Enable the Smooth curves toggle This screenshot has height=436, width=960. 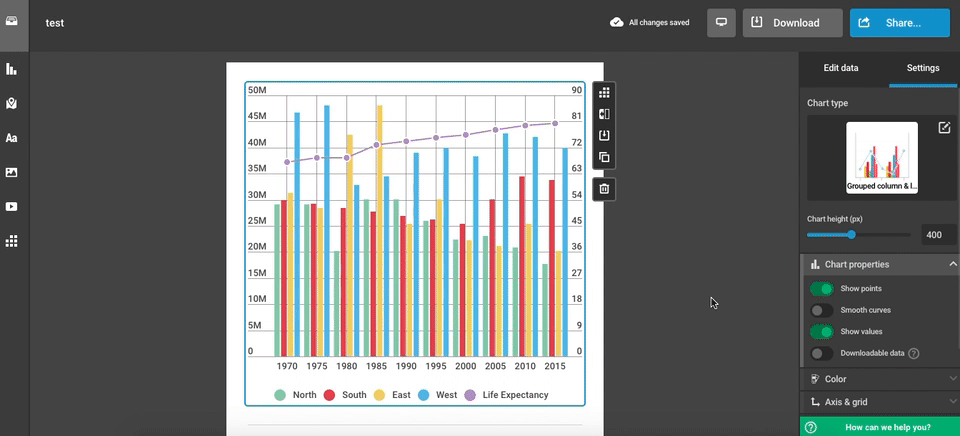tap(821, 310)
